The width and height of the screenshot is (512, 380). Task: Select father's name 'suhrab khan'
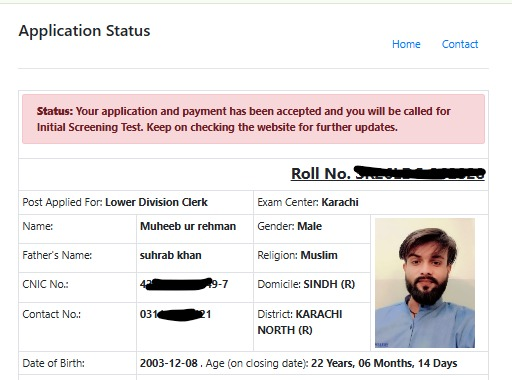(170, 255)
